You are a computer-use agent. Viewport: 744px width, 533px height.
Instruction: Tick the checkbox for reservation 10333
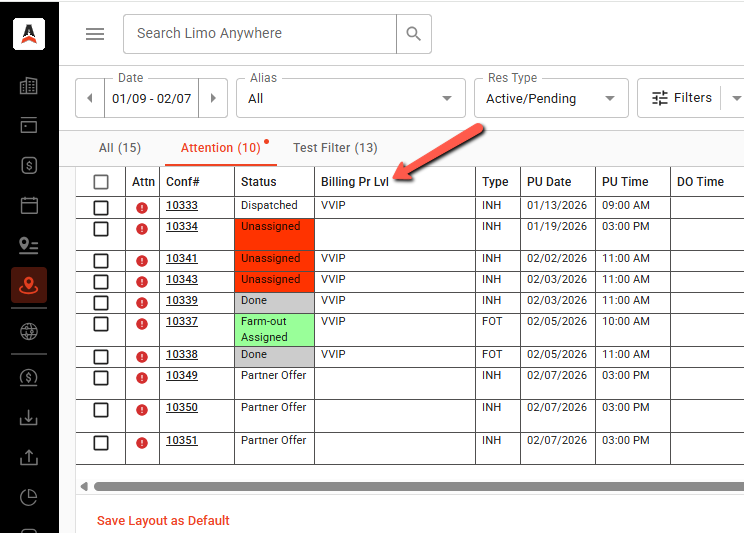pyautogui.click(x=101, y=207)
